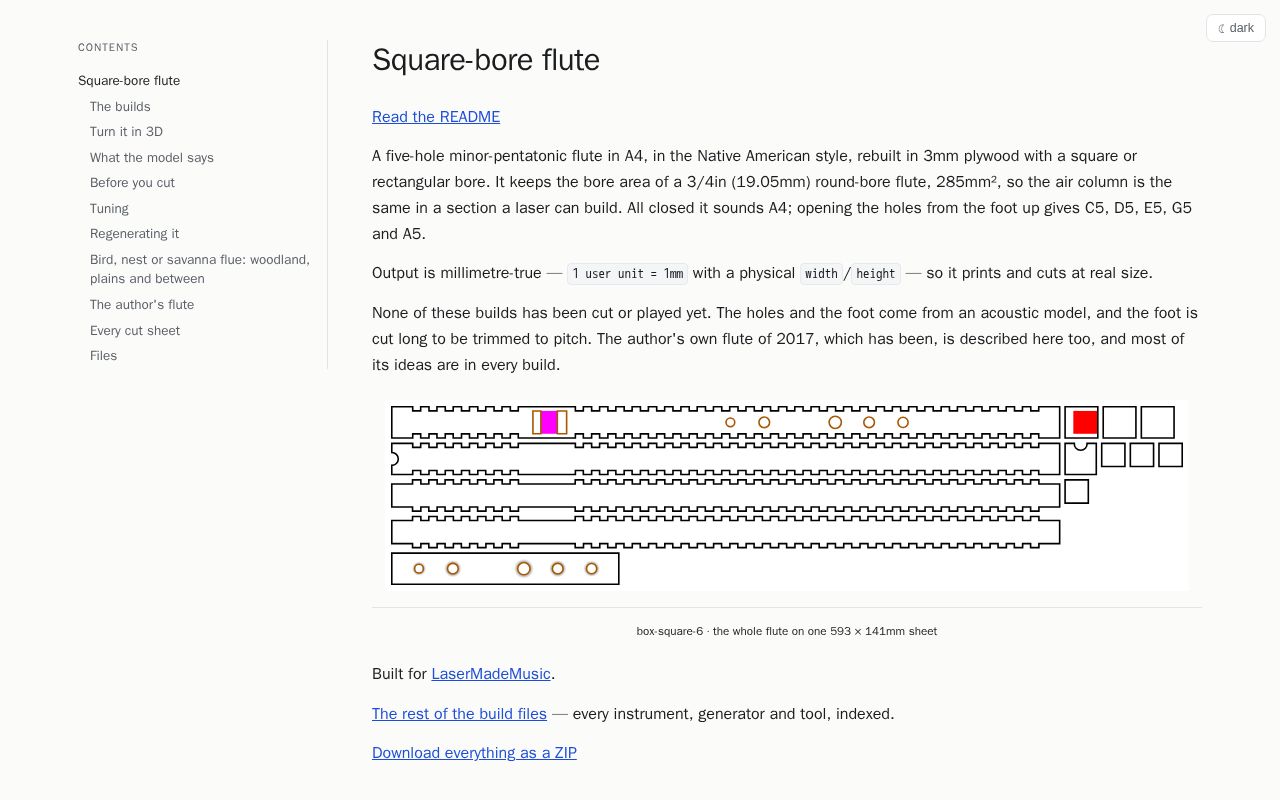Go to Every cut sheet section
The width and height of the screenshot is (1280, 800).
click(135, 331)
